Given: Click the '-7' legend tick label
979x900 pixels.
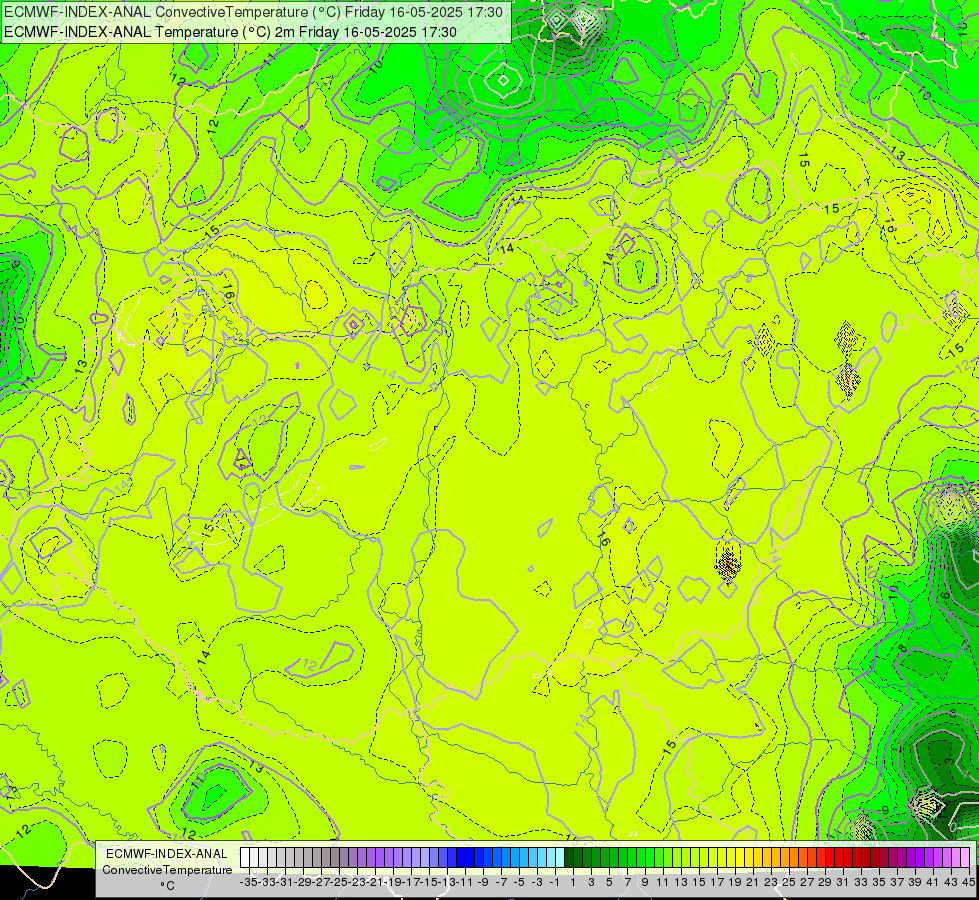Looking at the screenshot, I should 501,882.
